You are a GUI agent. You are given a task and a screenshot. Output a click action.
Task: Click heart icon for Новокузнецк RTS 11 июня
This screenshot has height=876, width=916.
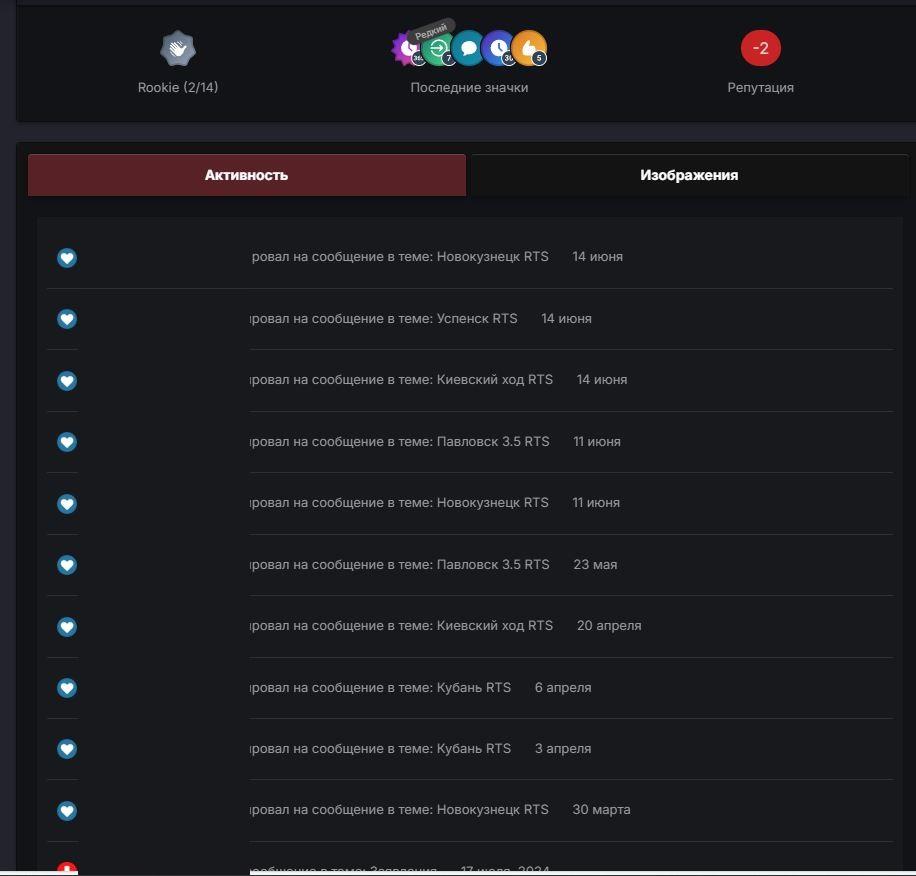[x=67, y=503]
